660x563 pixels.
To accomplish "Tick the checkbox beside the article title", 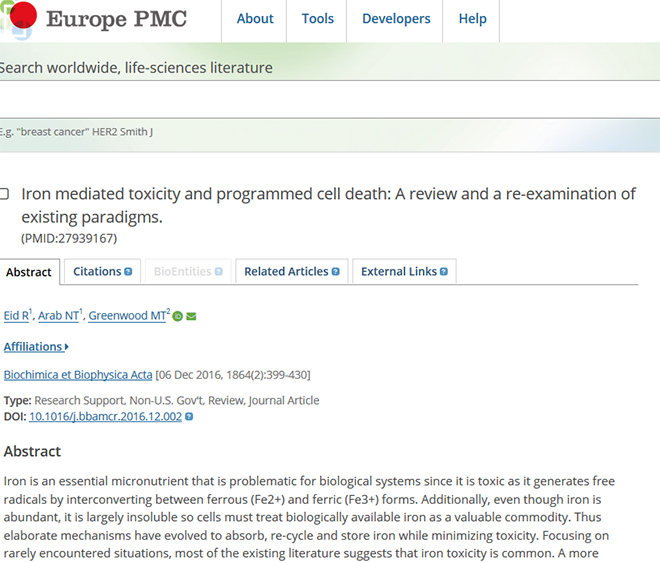I will [4, 194].
